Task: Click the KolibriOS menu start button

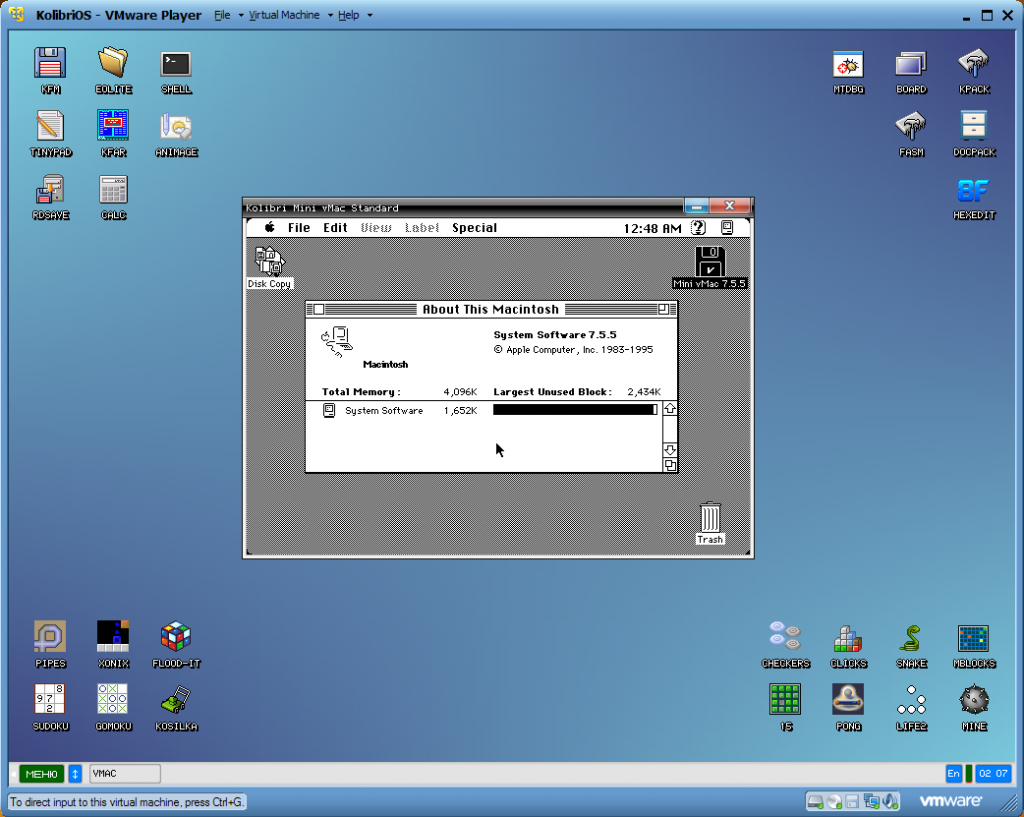Action: pos(41,774)
